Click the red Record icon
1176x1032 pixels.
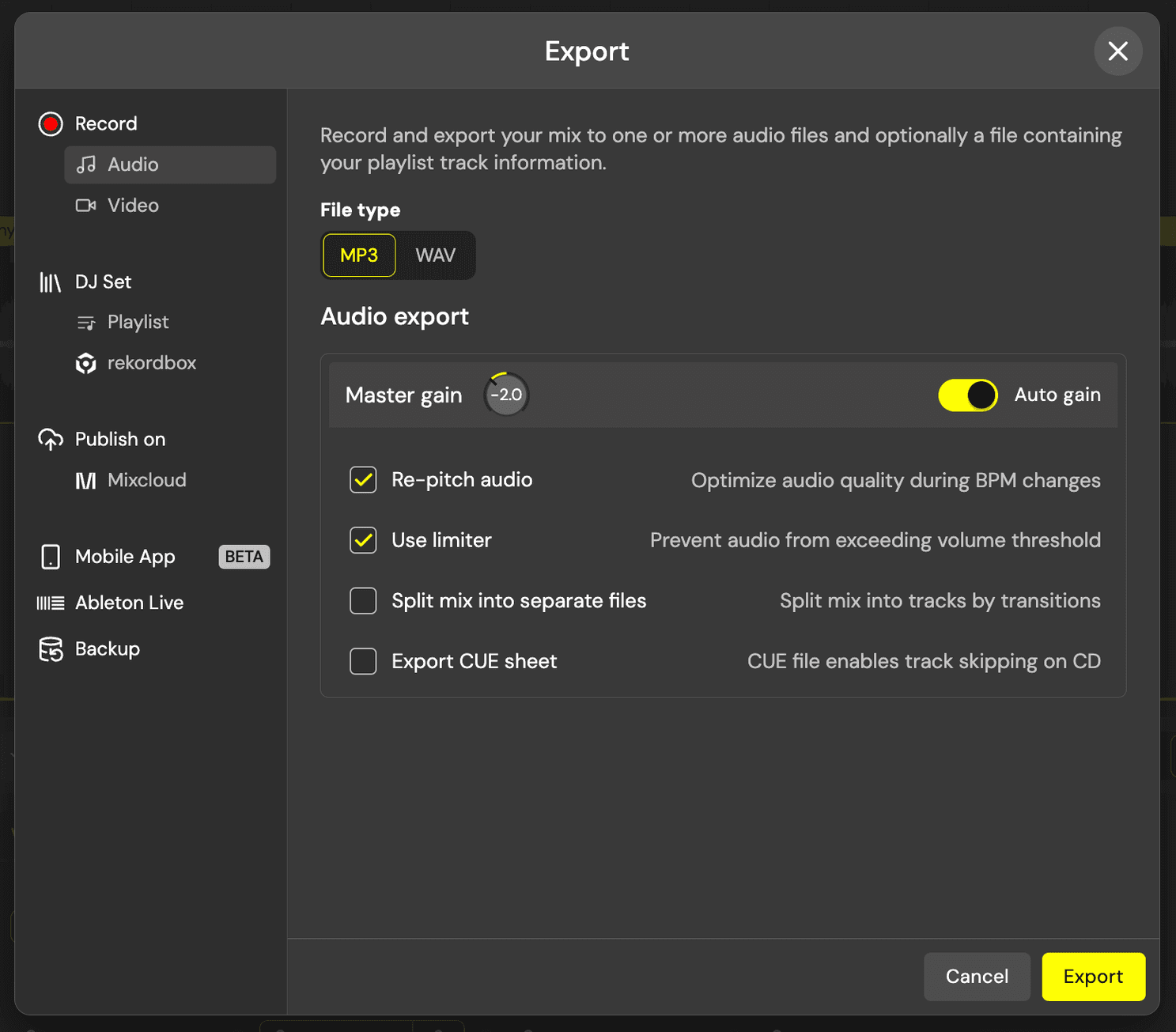[x=51, y=124]
